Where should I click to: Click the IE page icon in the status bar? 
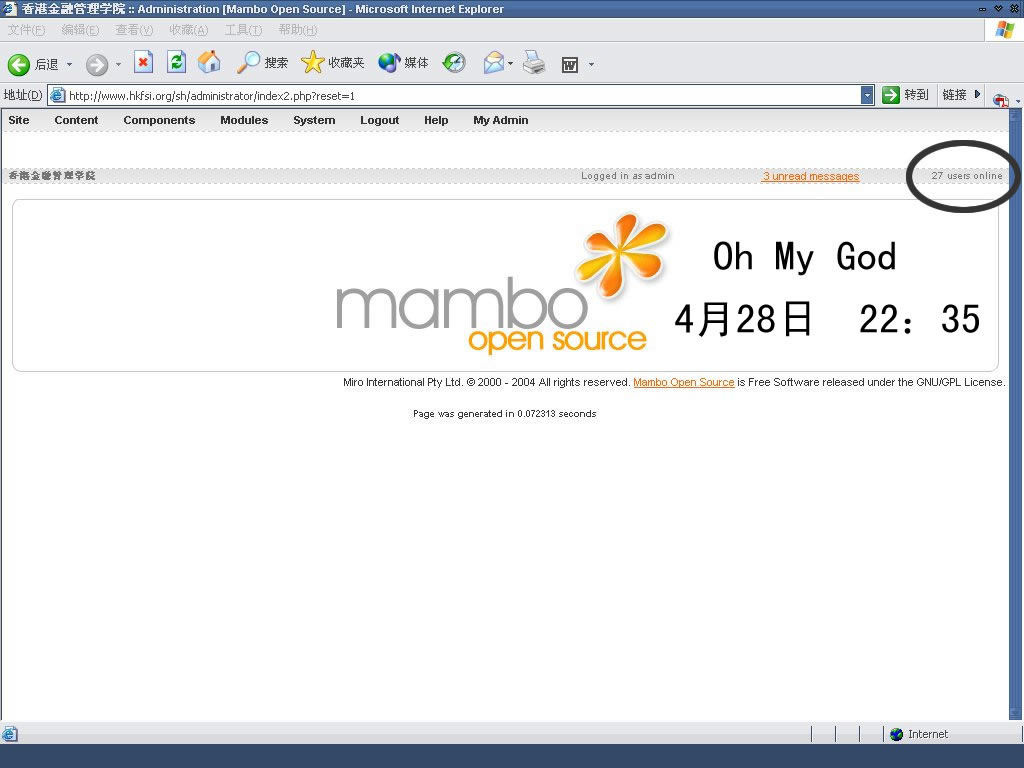click(10, 734)
